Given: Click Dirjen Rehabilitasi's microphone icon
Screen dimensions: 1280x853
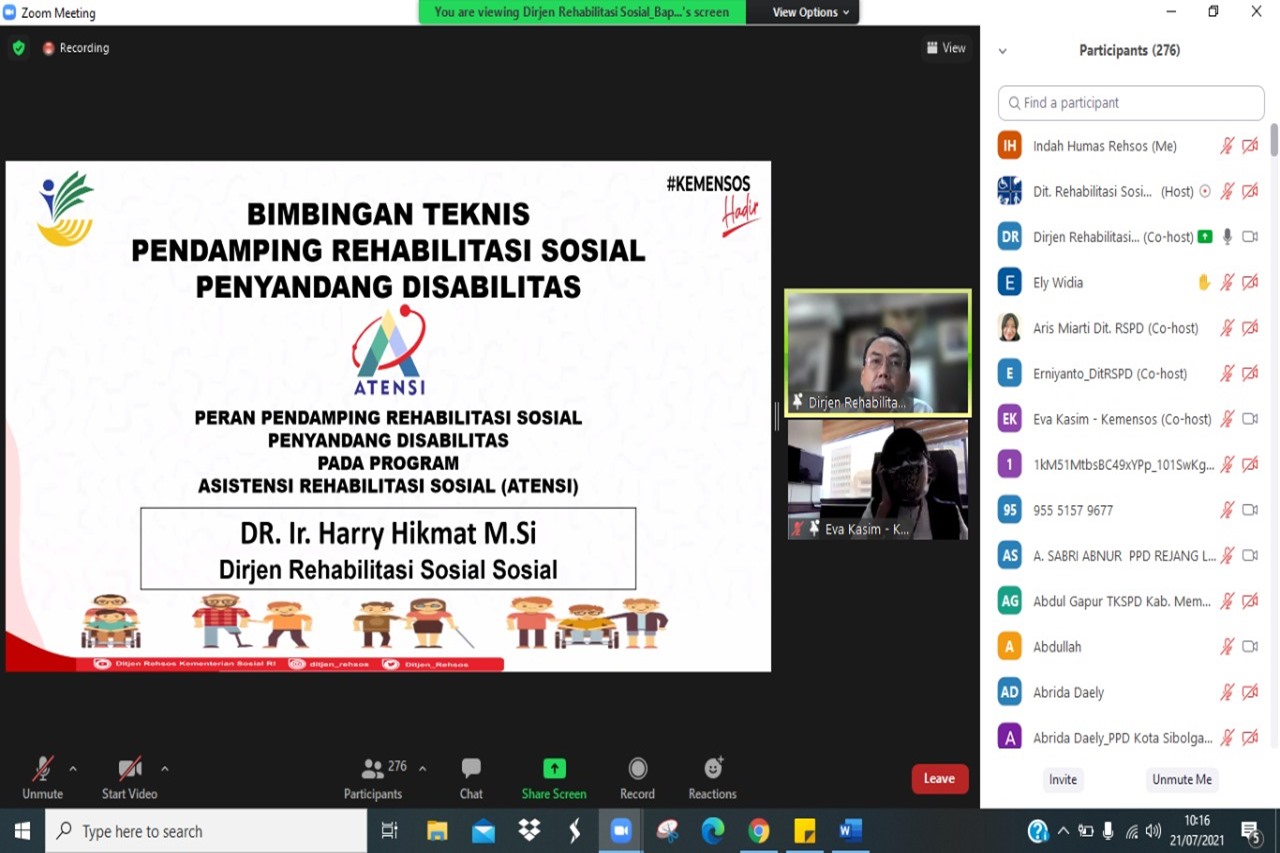Looking at the screenshot, I should click(x=1227, y=237).
